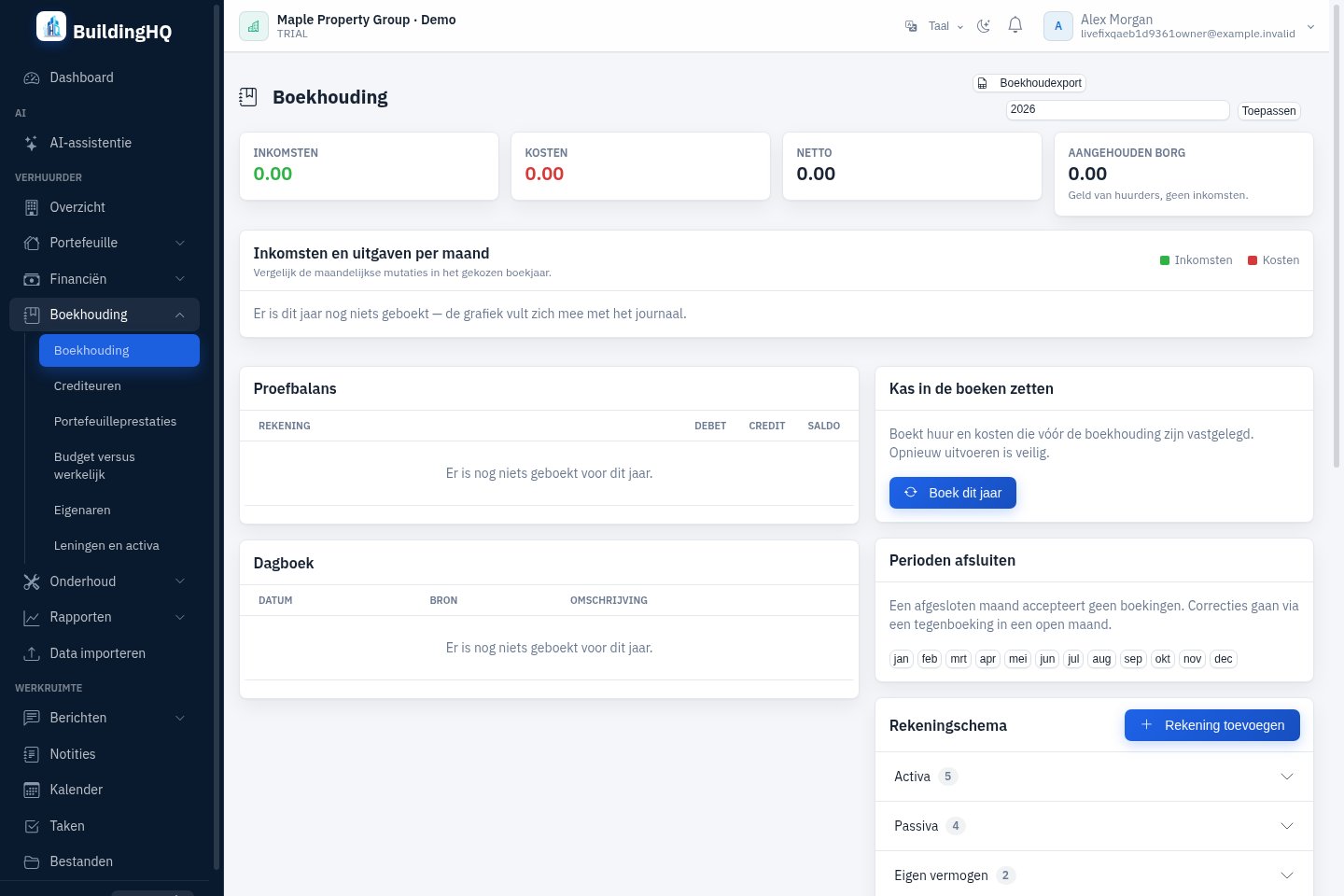Expand the Berichten sidebar section

[105, 718]
